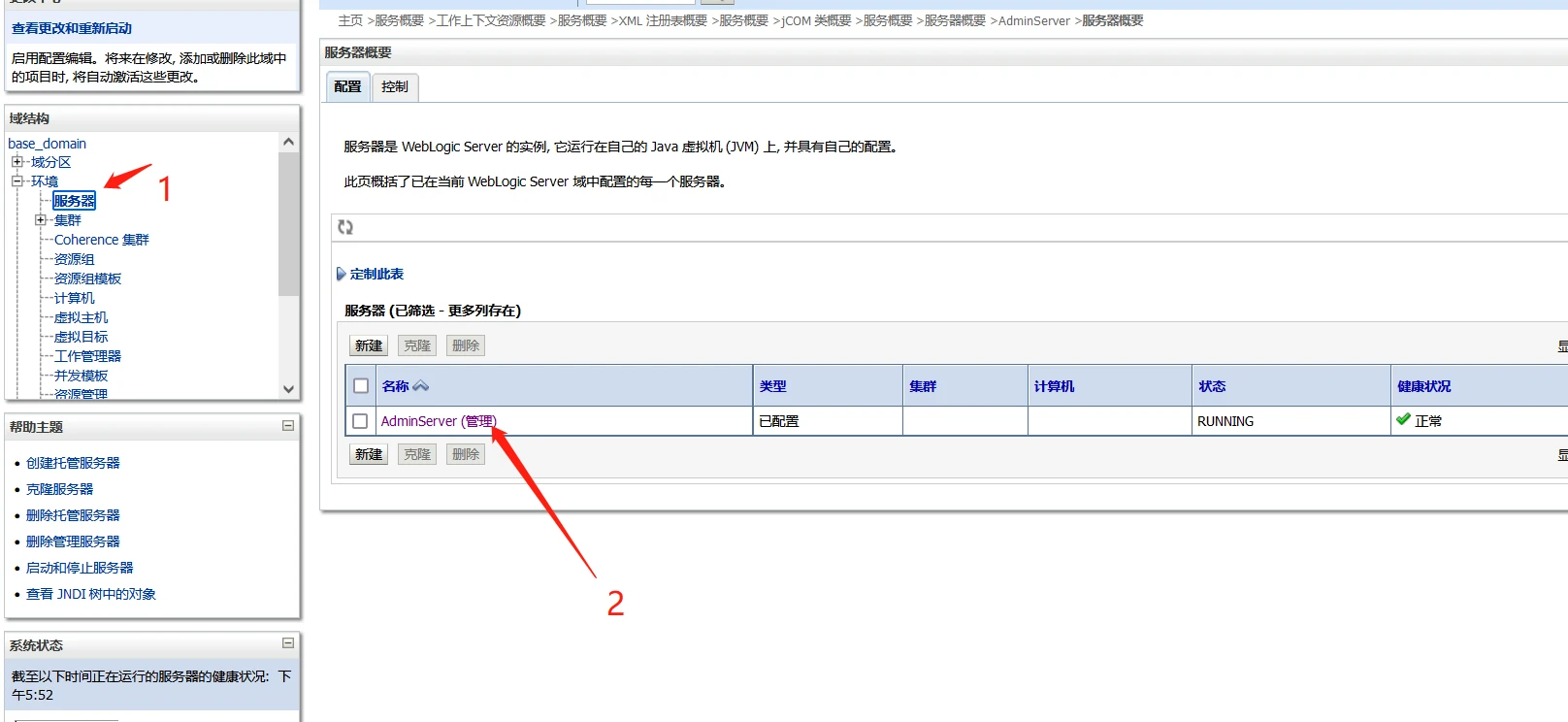
Task: Click scroll-up arrow of domain tree scrollbar
Action: 288,142
